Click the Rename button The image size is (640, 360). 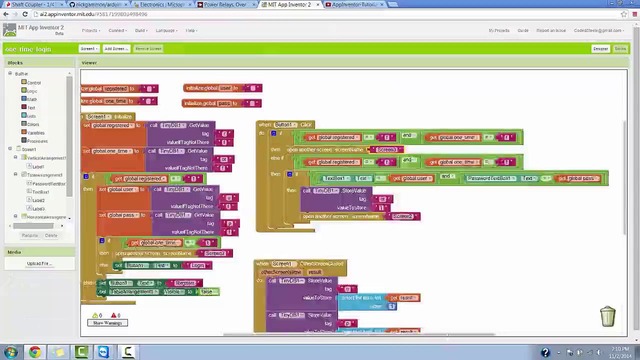pos(29,236)
